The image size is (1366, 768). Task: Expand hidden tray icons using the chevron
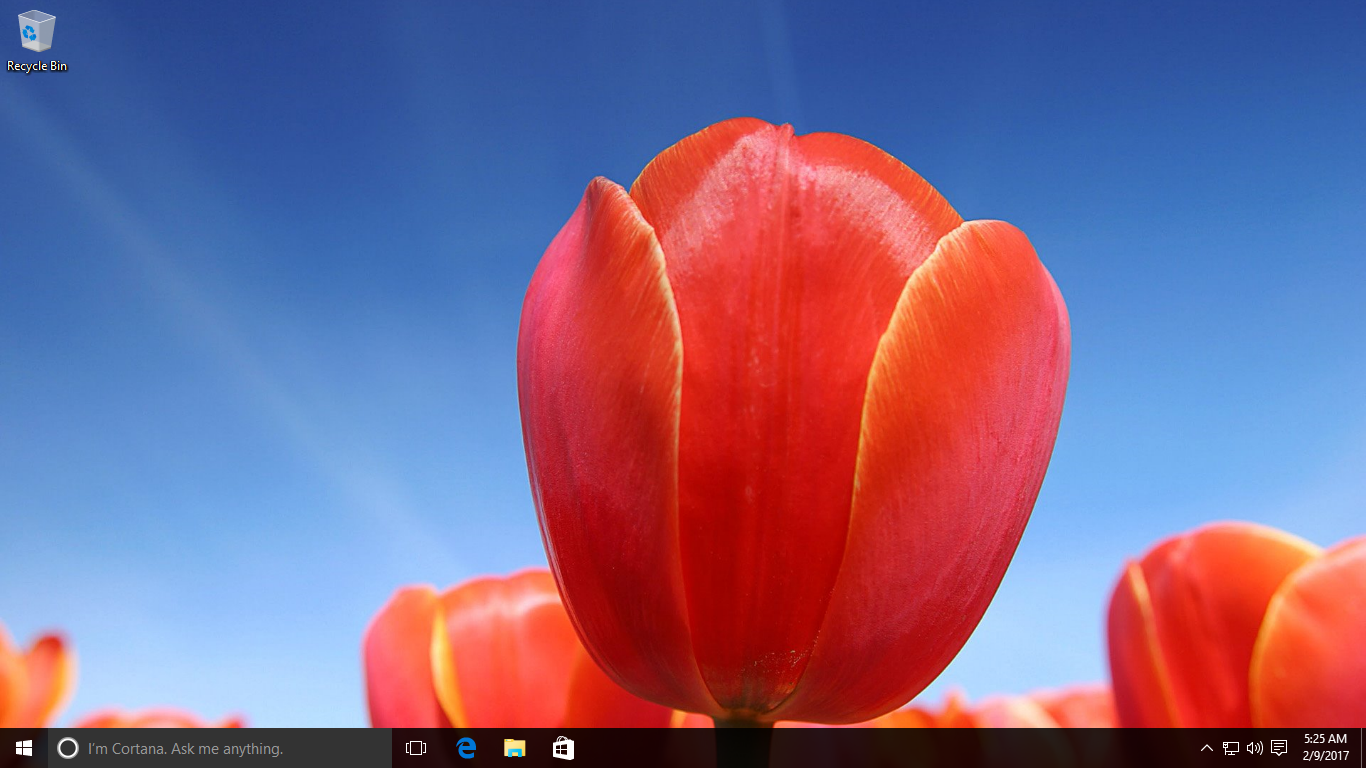coord(1206,747)
